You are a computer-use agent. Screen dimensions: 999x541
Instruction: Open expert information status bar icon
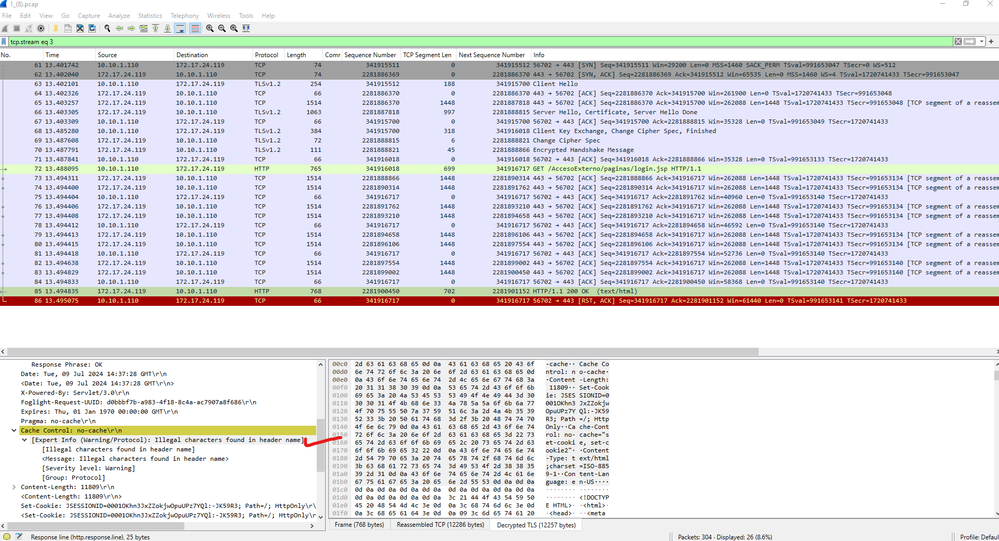pos(6,536)
